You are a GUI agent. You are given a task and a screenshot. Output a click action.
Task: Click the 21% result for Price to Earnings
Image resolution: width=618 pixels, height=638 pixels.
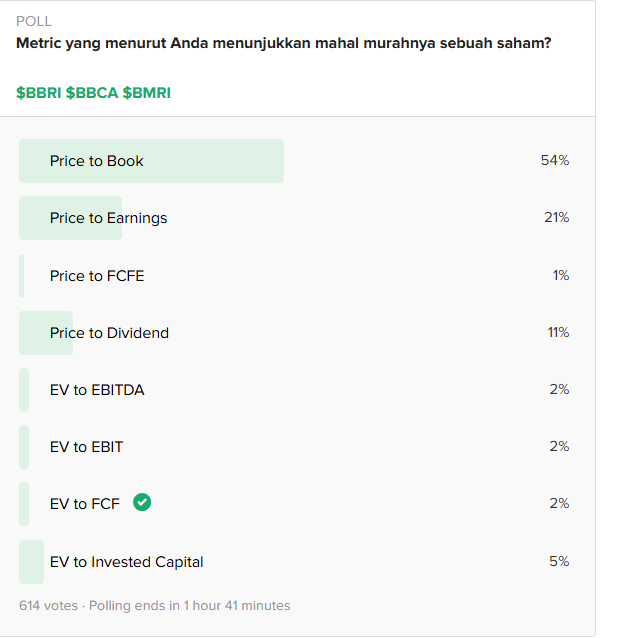[557, 217]
